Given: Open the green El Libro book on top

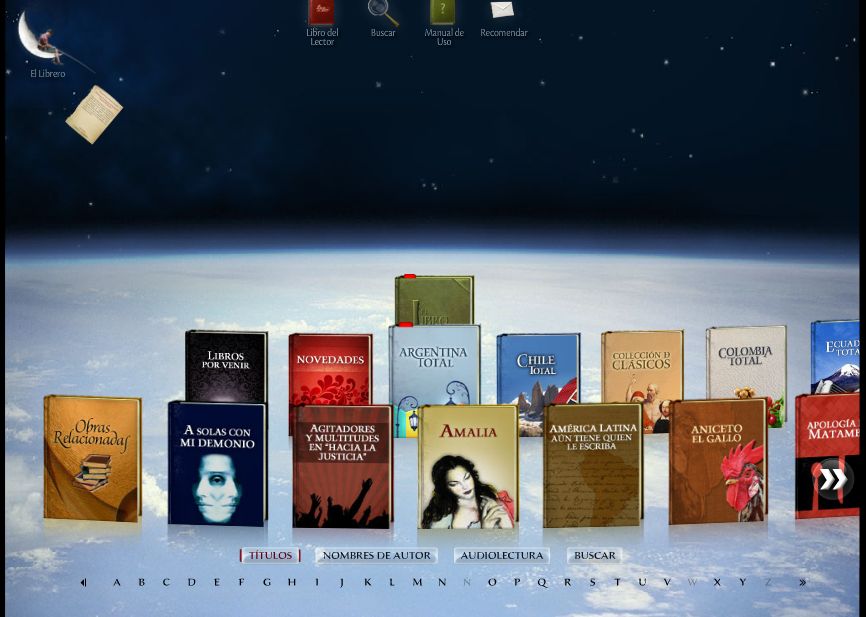Looking at the screenshot, I should coord(434,299).
